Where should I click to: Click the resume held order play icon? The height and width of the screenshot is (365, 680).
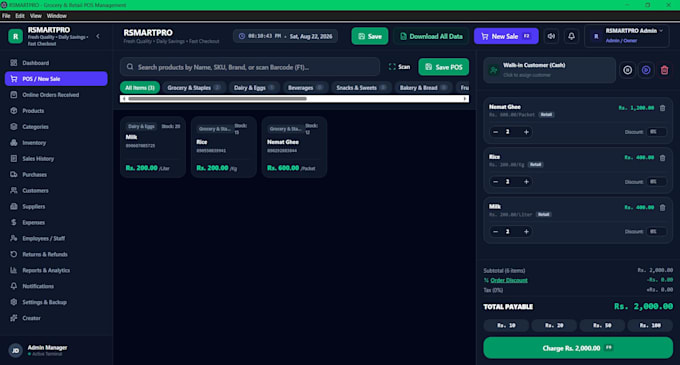click(x=646, y=70)
